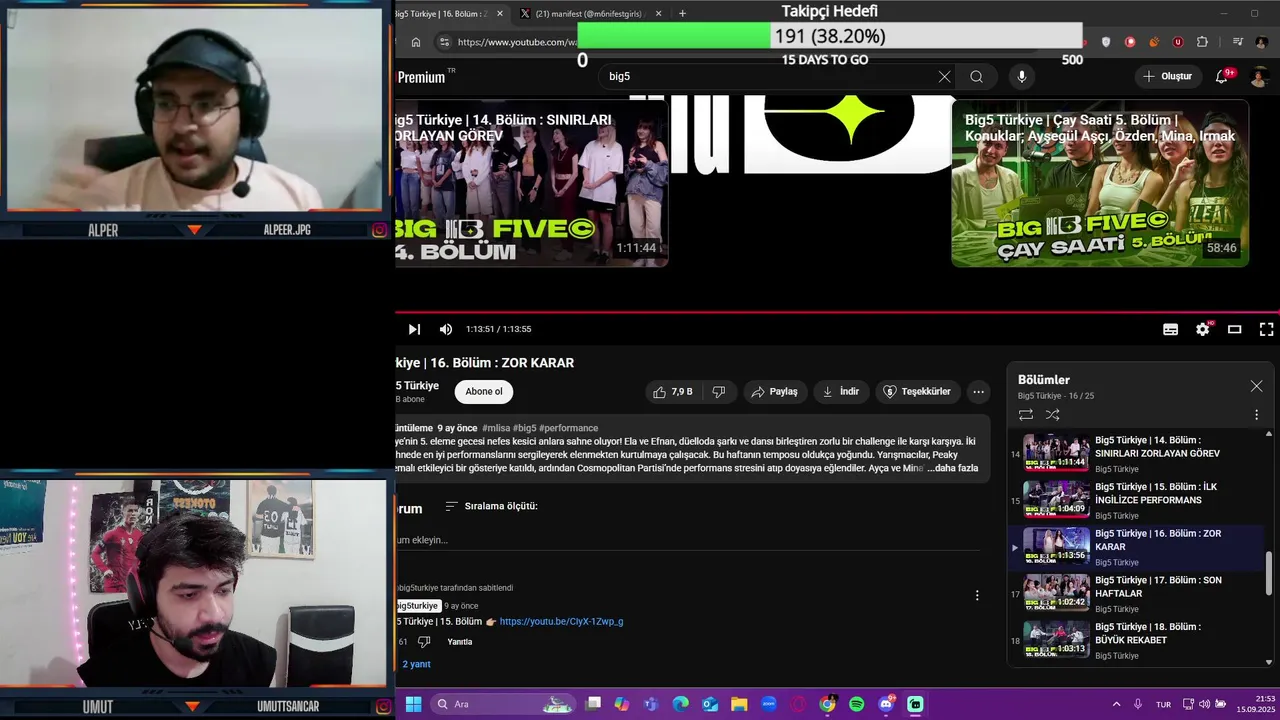Expand description with ...daha fazla

tap(952, 468)
